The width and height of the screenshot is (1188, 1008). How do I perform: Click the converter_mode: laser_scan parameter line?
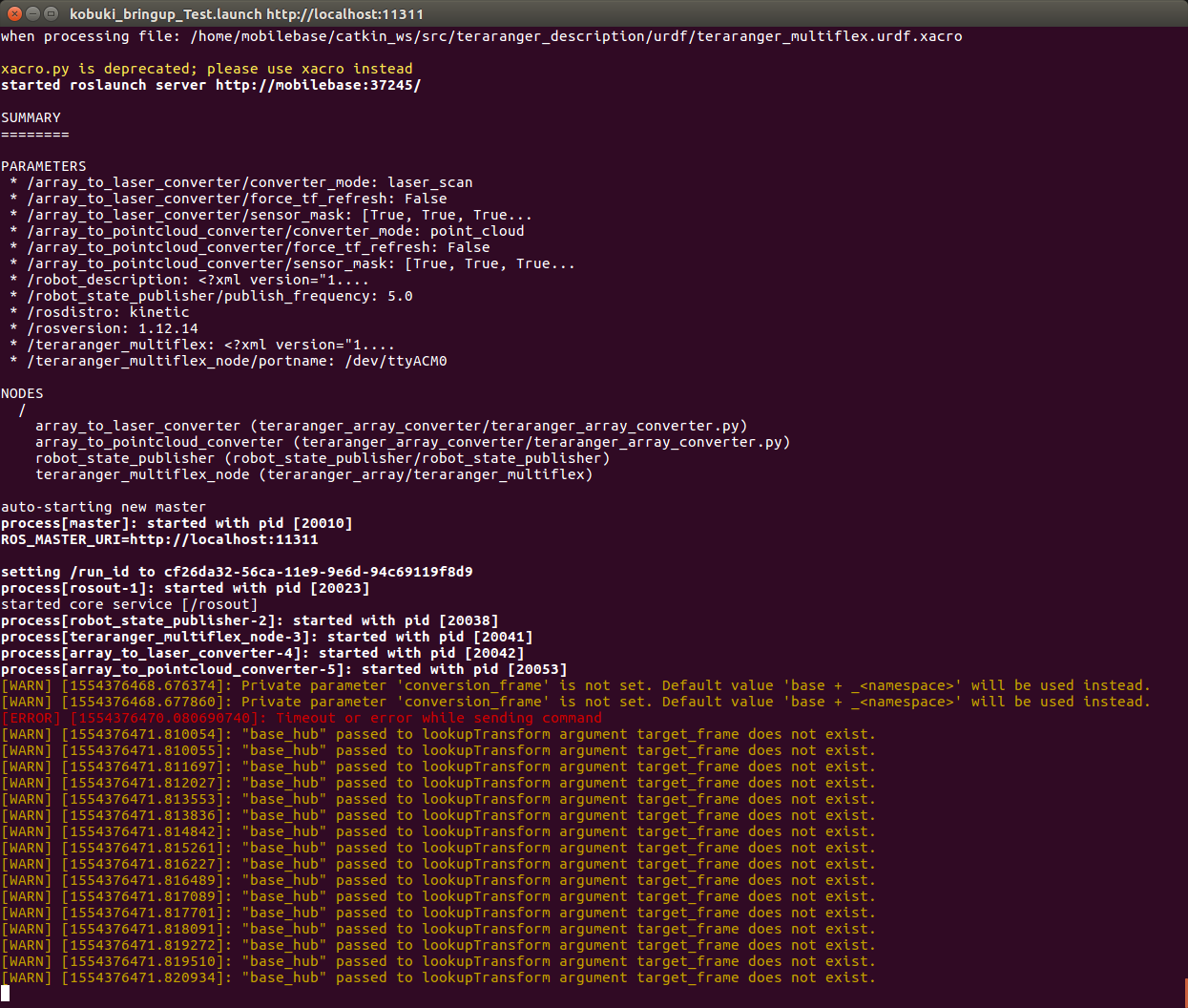pyautogui.click(x=241, y=182)
